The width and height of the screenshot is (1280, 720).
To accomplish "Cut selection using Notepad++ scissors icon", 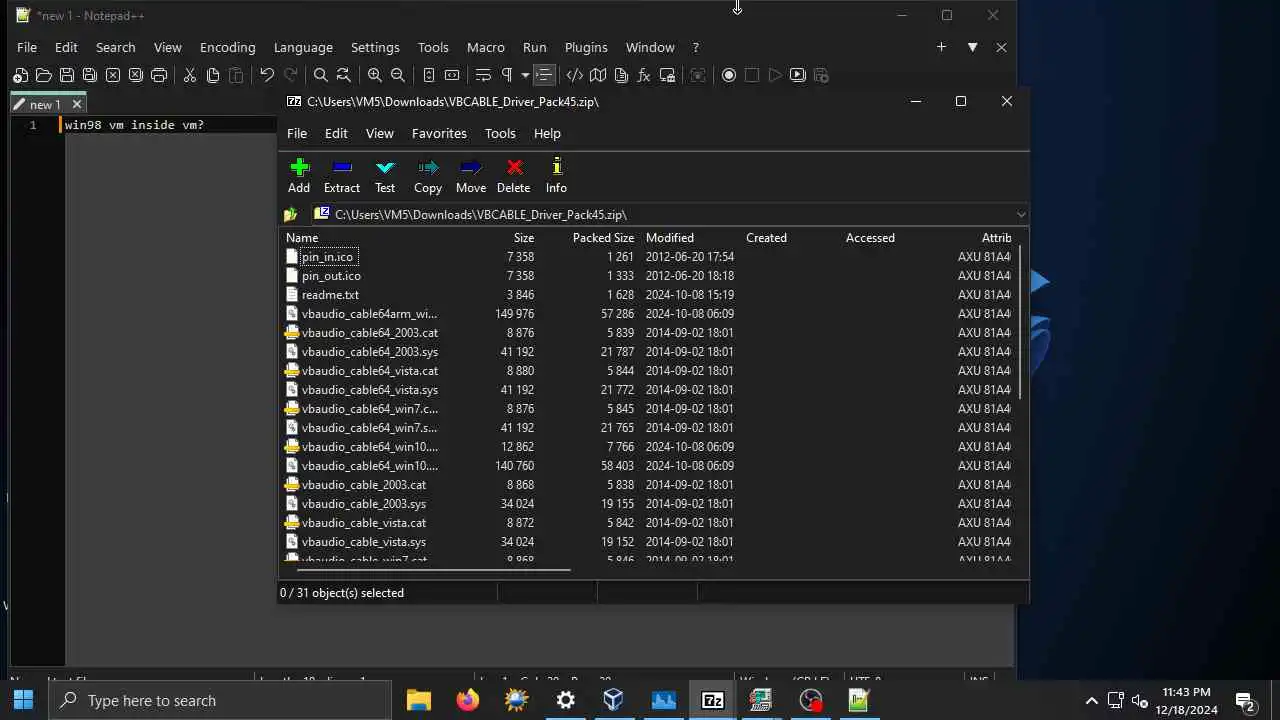I will [189, 75].
